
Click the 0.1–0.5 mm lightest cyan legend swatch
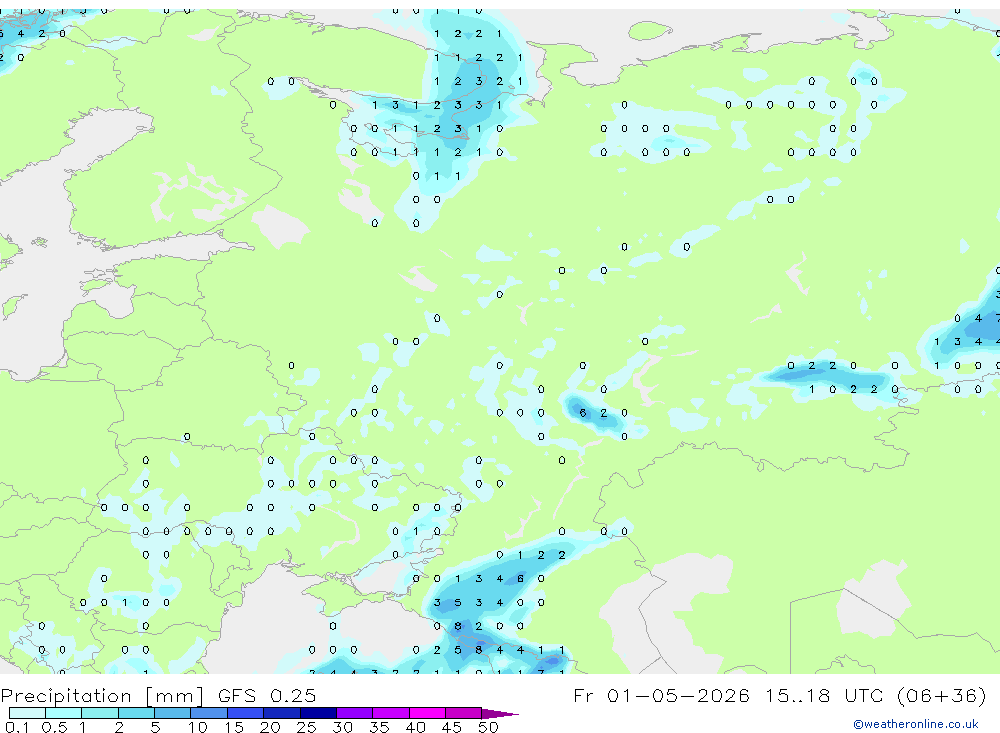(27, 713)
